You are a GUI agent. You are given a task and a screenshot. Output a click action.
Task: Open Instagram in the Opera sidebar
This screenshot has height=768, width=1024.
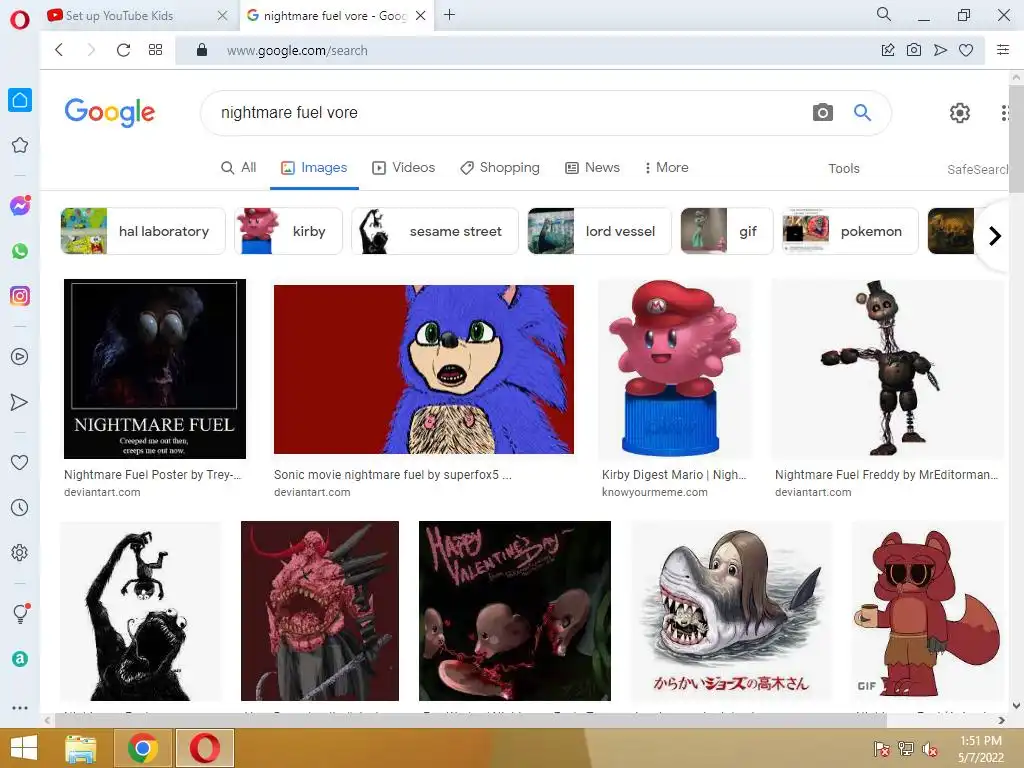pos(20,296)
